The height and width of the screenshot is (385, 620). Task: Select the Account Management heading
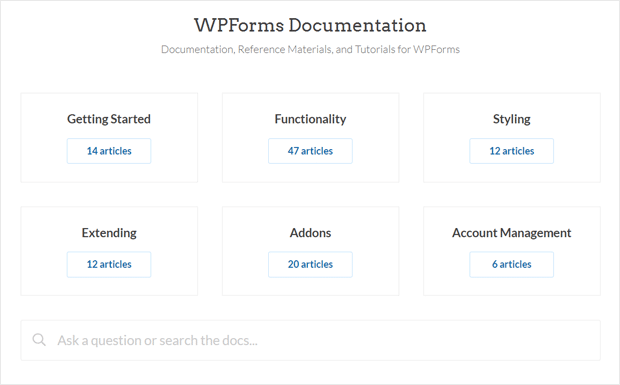click(512, 233)
